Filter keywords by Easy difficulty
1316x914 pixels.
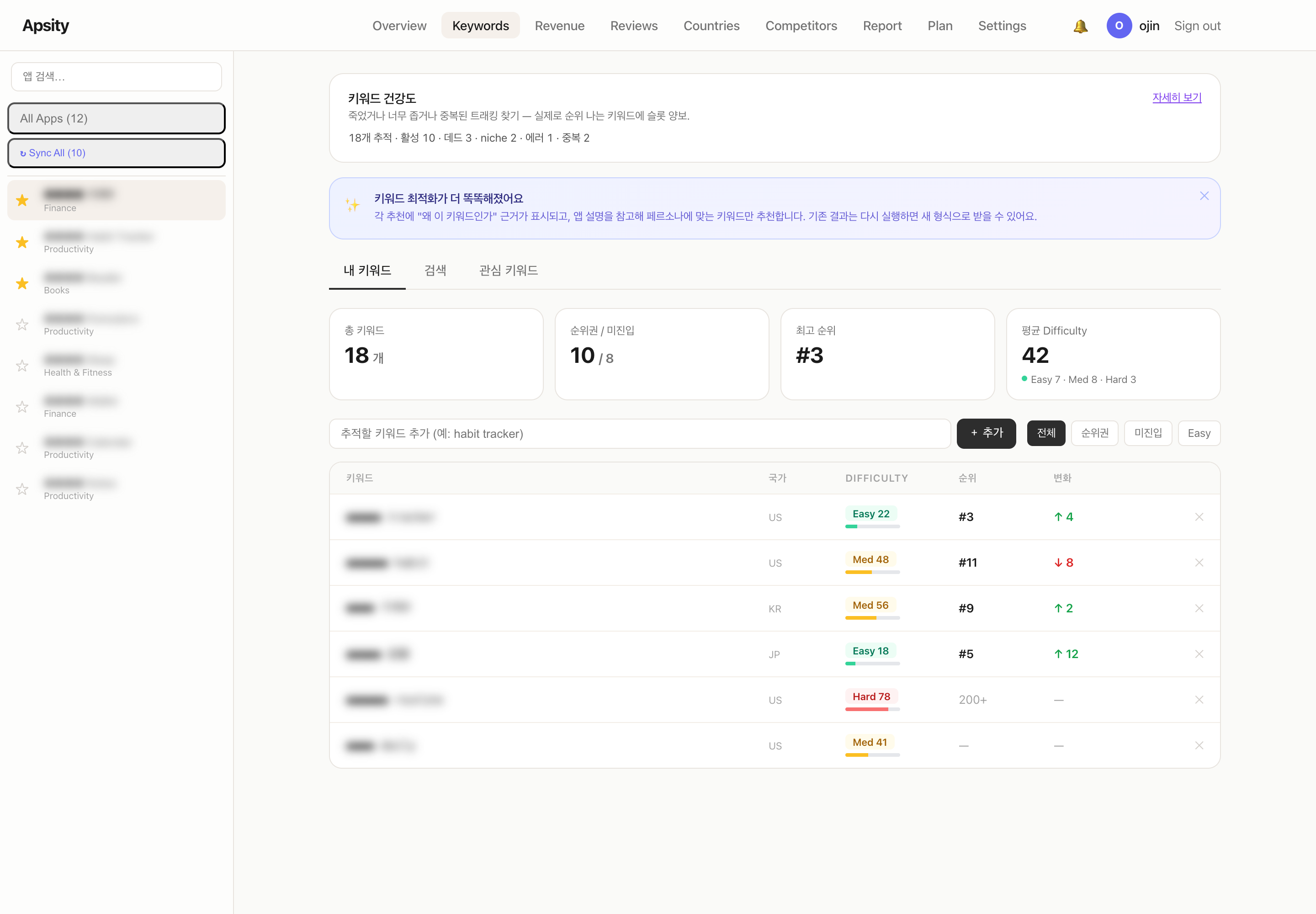point(1199,434)
